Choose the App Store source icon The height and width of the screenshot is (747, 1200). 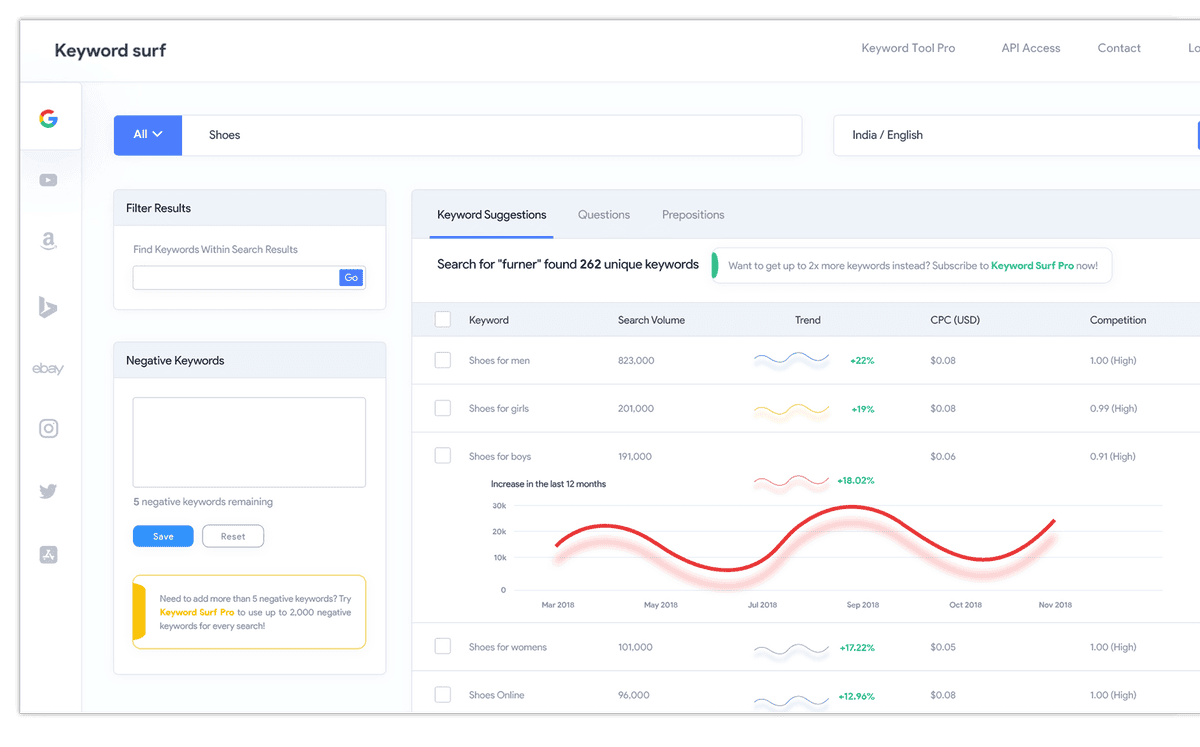pyautogui.click(x=47, y=554)
